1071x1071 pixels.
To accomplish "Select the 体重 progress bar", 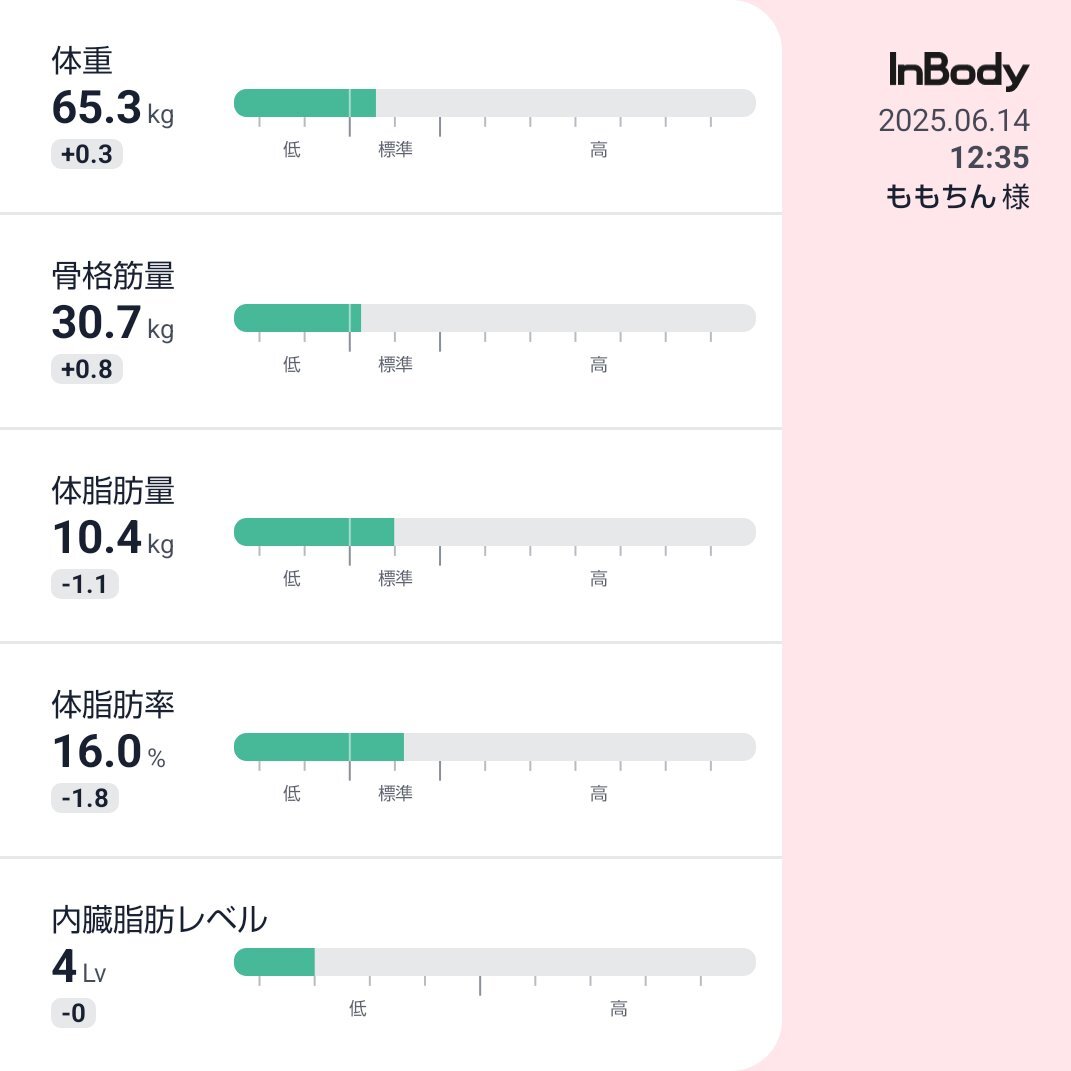I will (x=495, y=103).
